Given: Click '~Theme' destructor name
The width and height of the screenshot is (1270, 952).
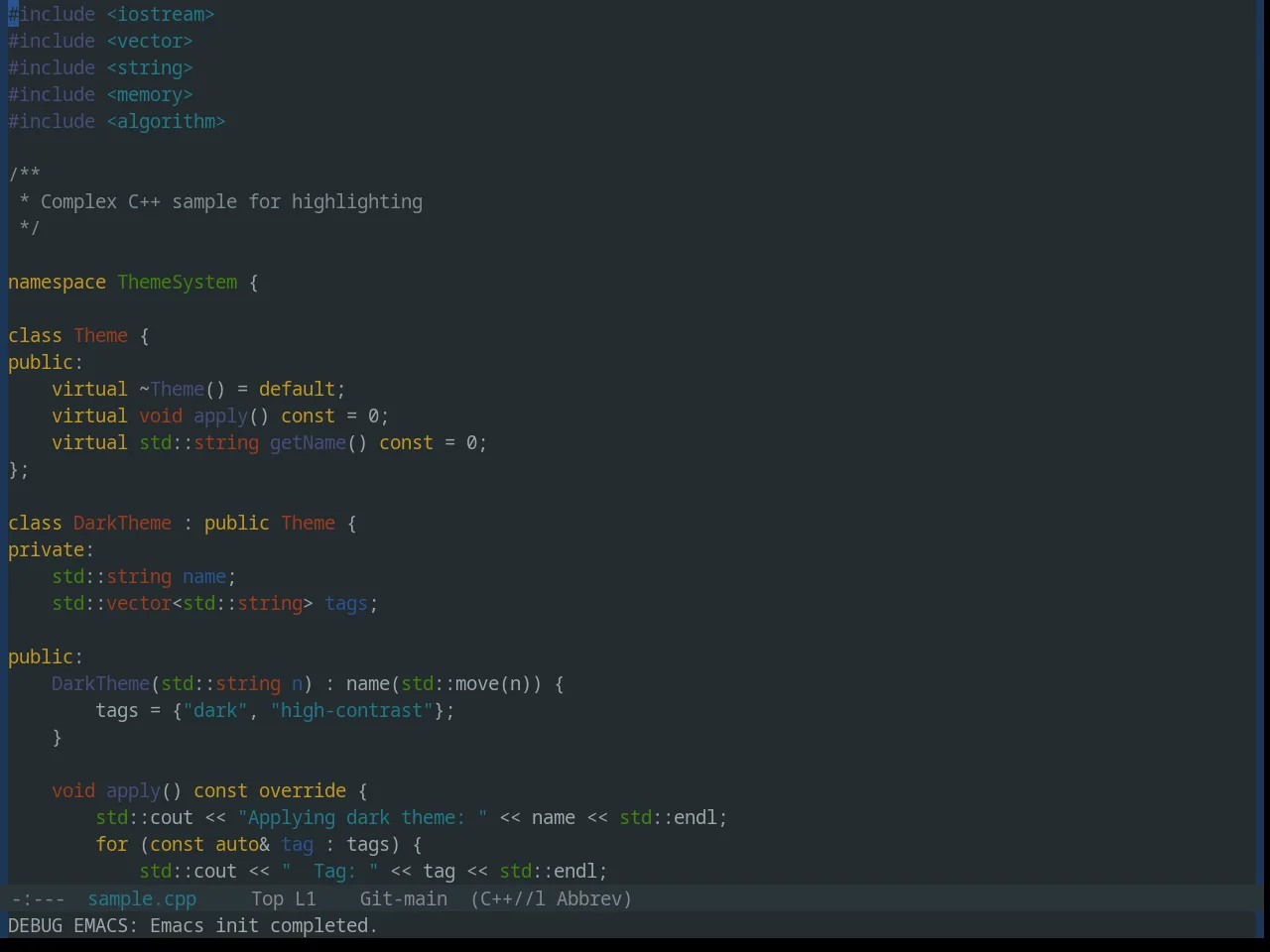Looking at the screenshot, I should point(172,390).
